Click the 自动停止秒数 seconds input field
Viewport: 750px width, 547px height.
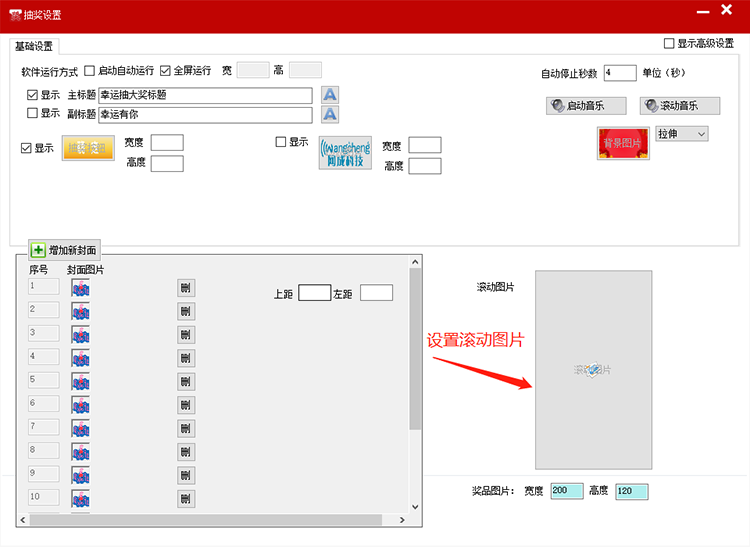620,73
